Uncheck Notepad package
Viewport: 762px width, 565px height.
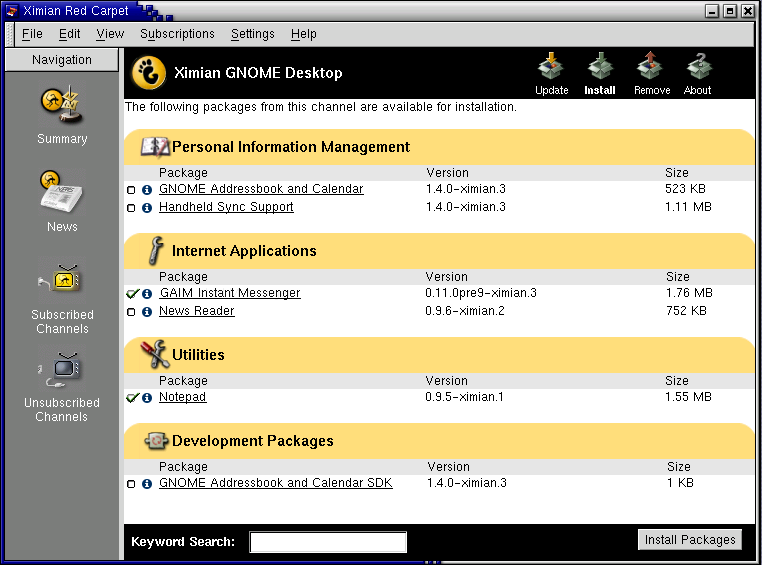coord(133,397)
